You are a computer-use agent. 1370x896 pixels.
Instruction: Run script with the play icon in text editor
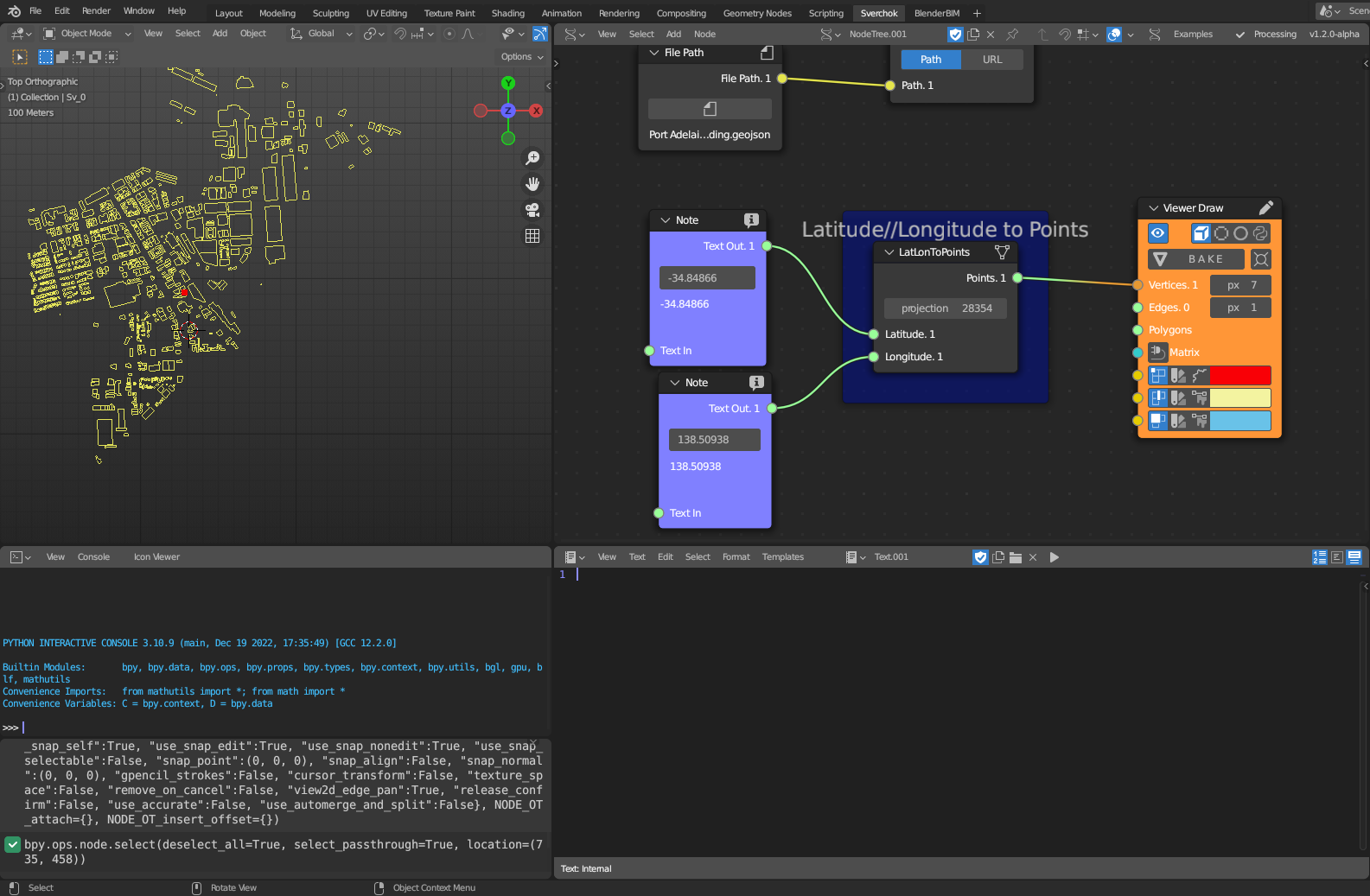[x=1054, y=557]
